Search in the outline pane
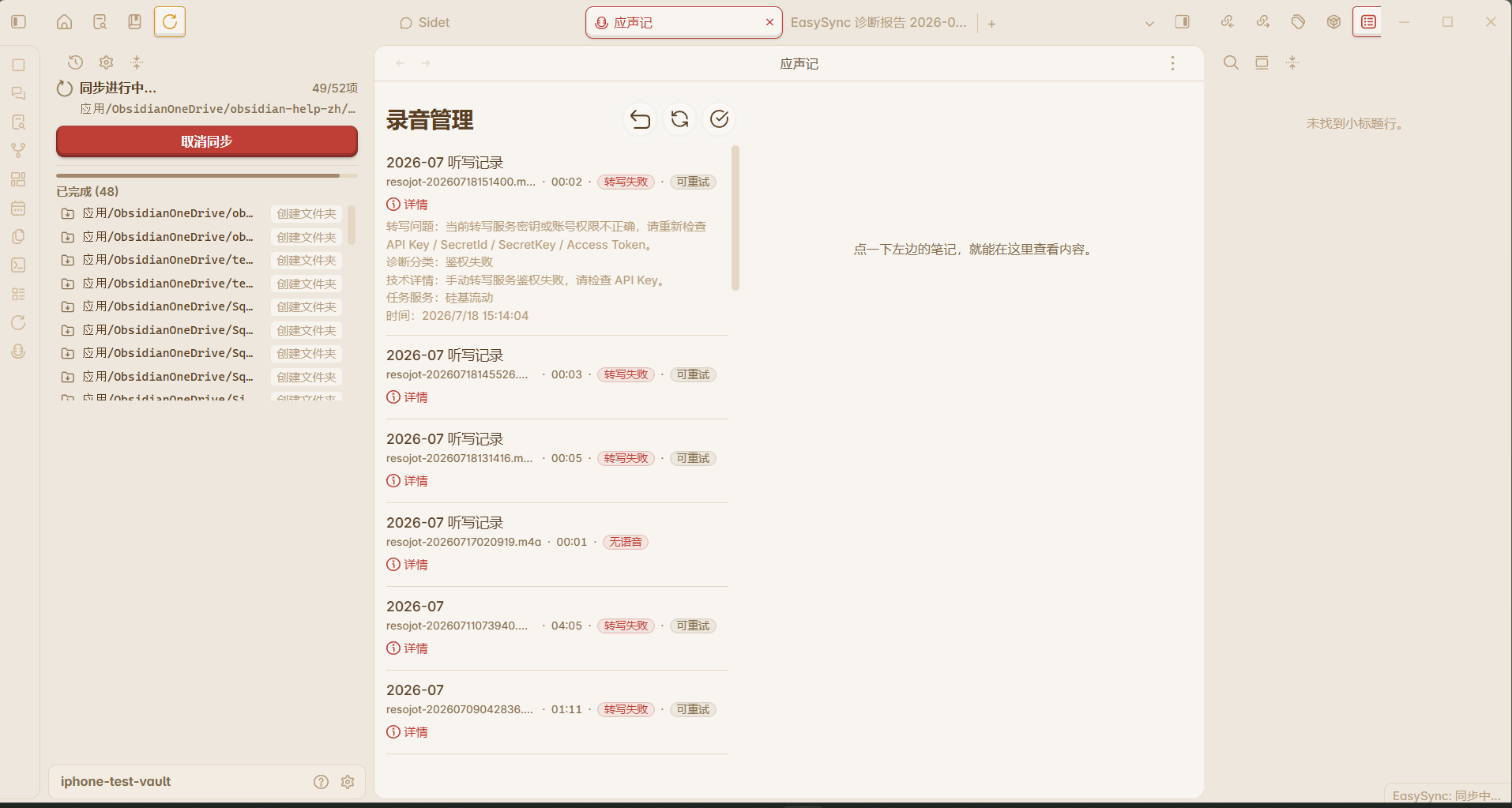This screenshot has height=808, width=1512. pos(1231,62)
